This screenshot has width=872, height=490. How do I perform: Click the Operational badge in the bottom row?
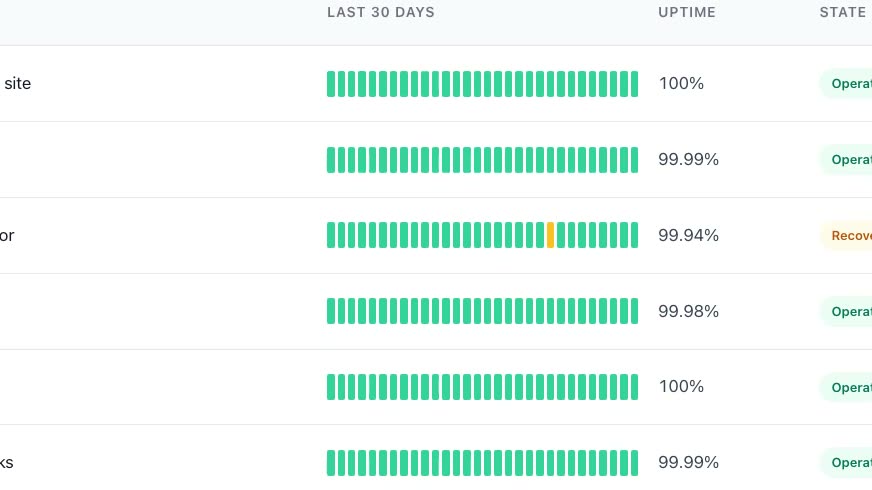[846, 462]
